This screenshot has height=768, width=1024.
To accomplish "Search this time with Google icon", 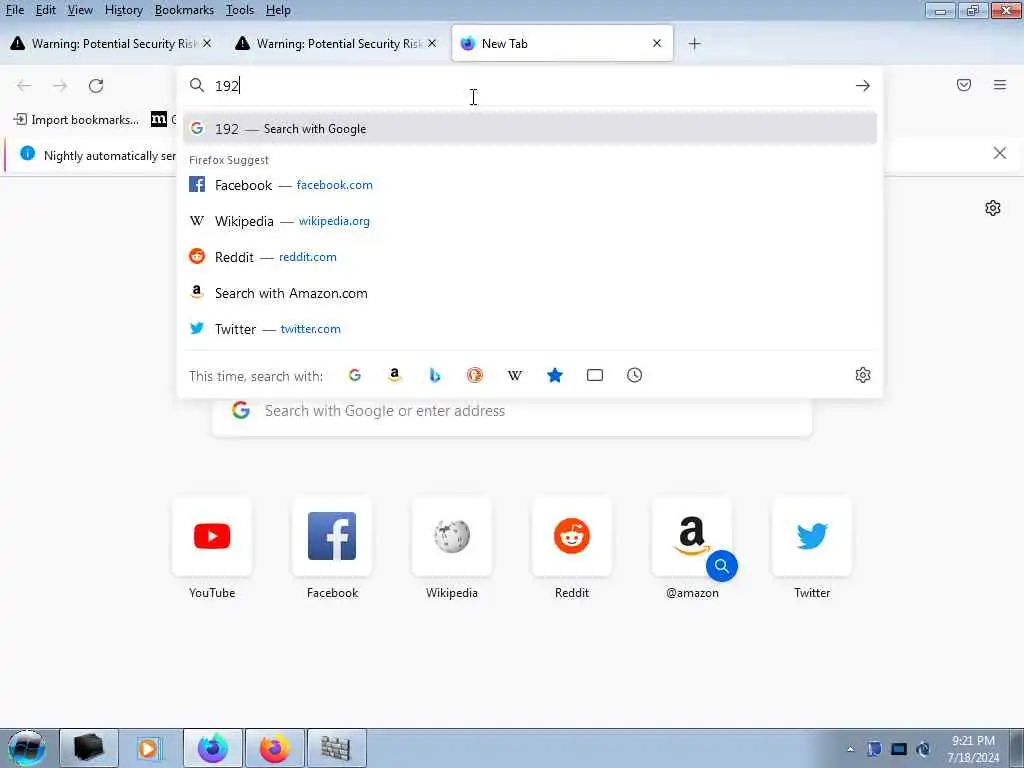I will 355,375.
